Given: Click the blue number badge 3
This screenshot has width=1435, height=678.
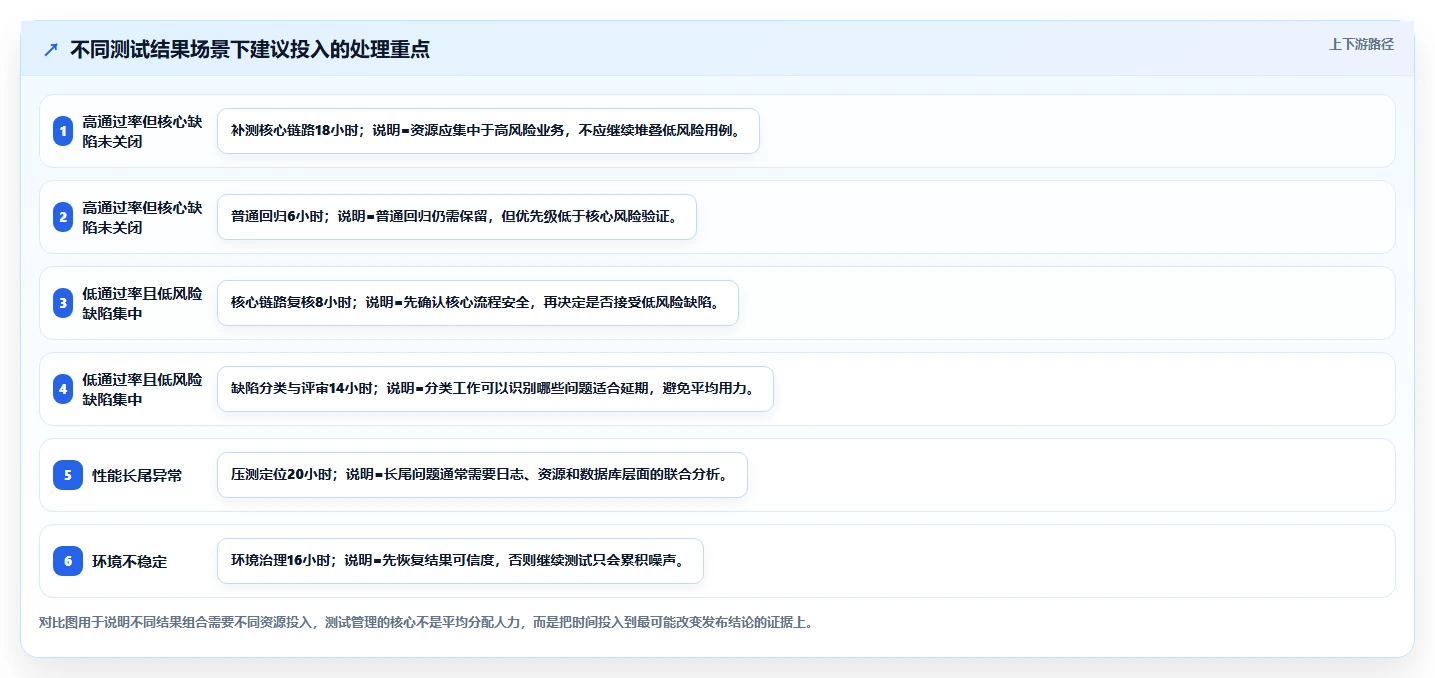Looking at the screenshot, I should coord(63,303).
